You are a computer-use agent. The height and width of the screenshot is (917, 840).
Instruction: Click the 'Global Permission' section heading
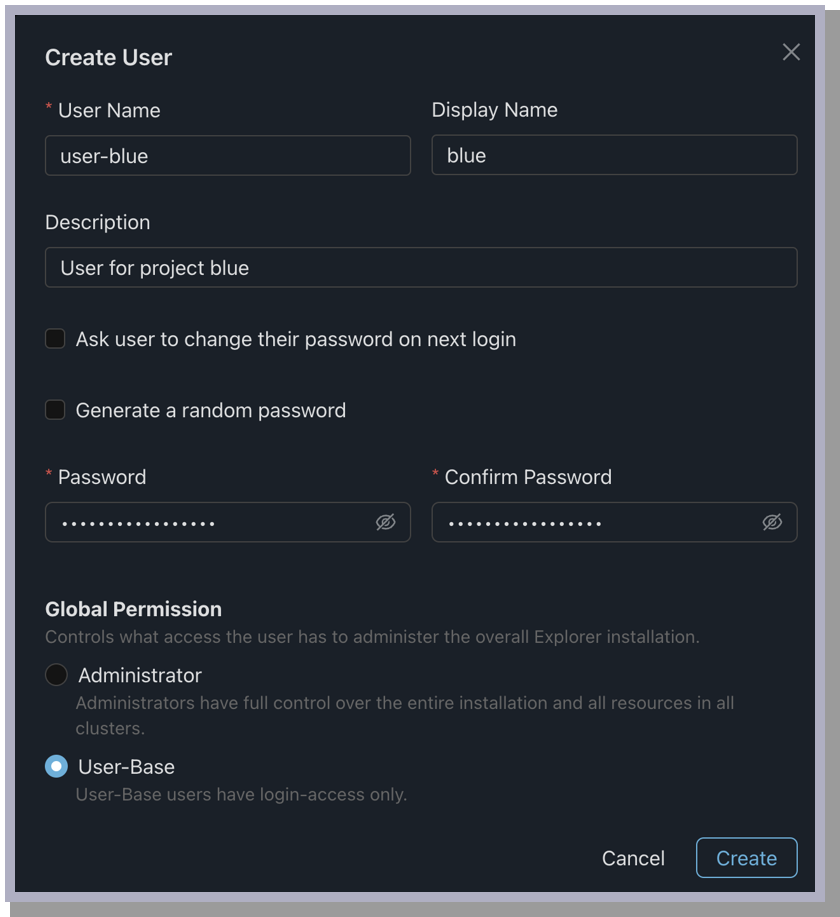click(133, 609)
